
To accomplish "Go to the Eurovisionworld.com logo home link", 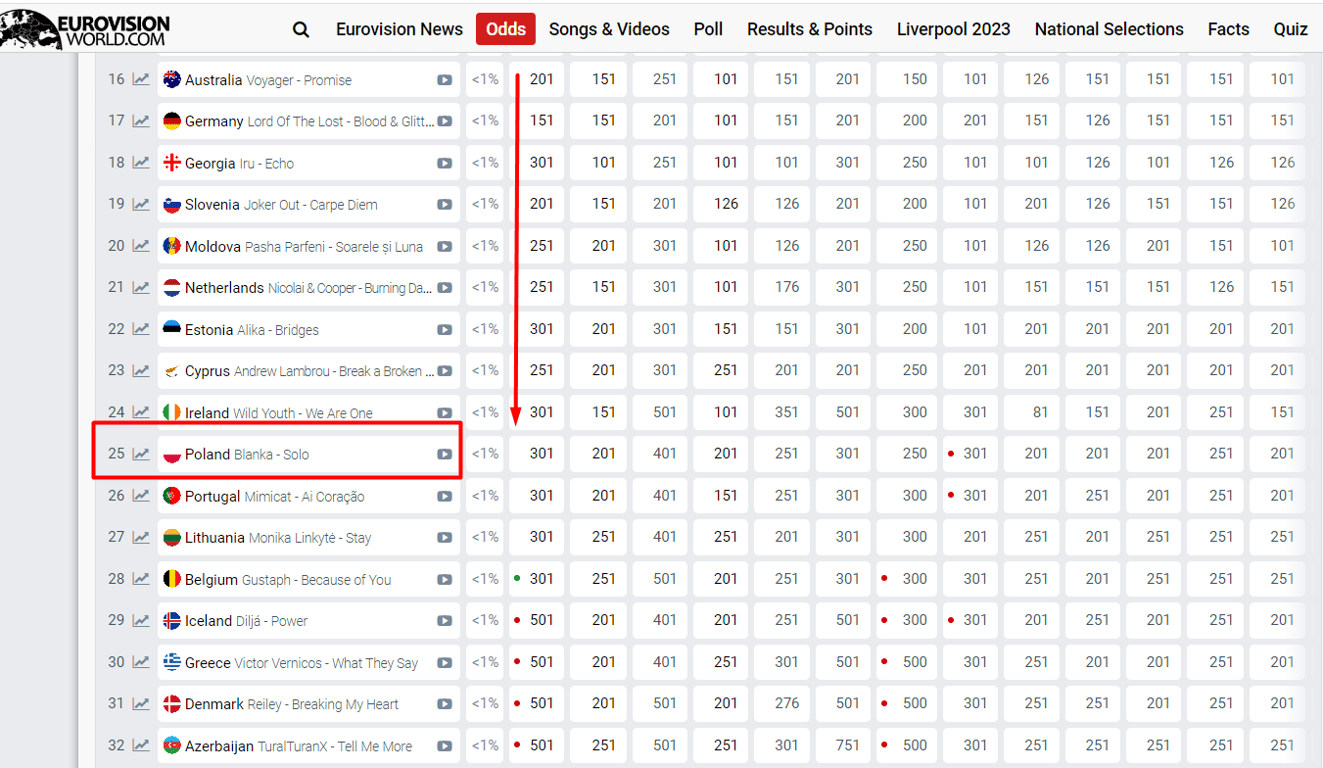I will [x=86, y=30].
